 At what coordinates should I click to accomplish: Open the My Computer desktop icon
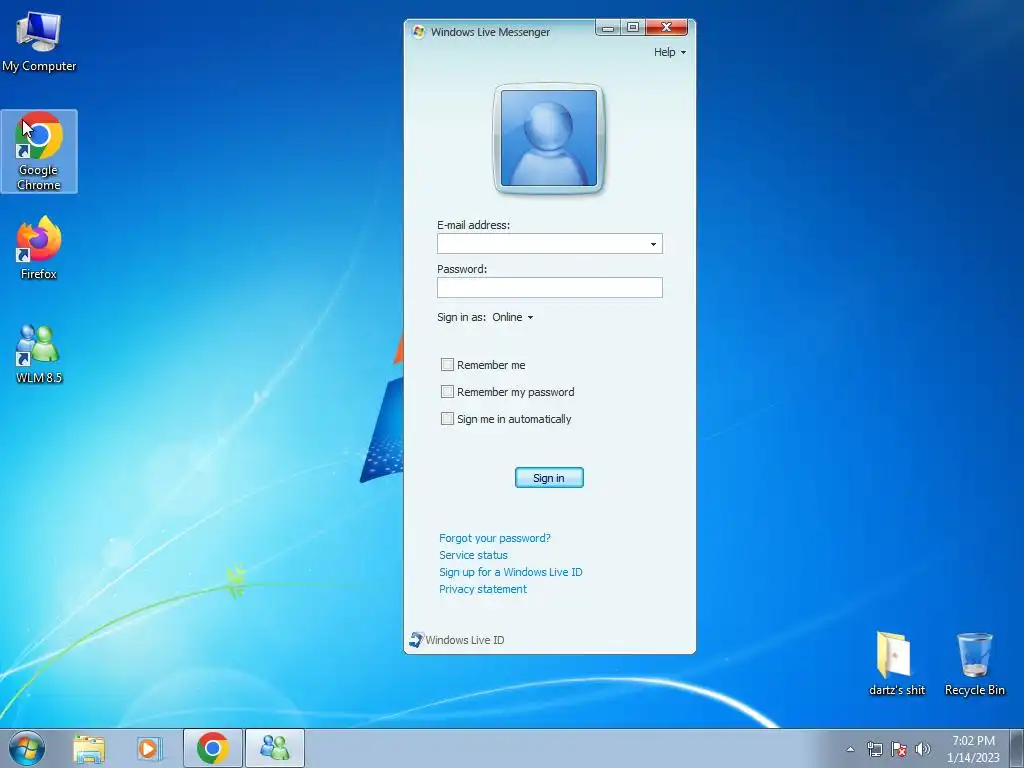tap(39, 42)
